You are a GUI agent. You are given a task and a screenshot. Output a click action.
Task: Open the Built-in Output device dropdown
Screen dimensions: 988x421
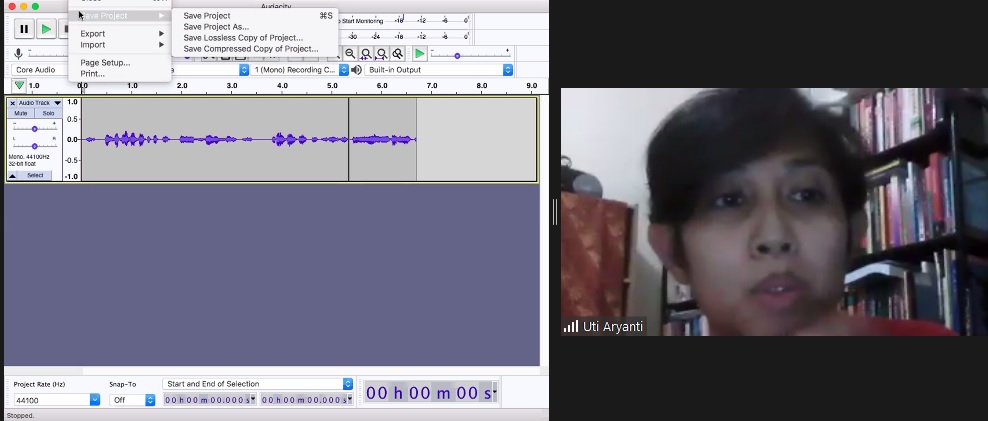point(439,70)
